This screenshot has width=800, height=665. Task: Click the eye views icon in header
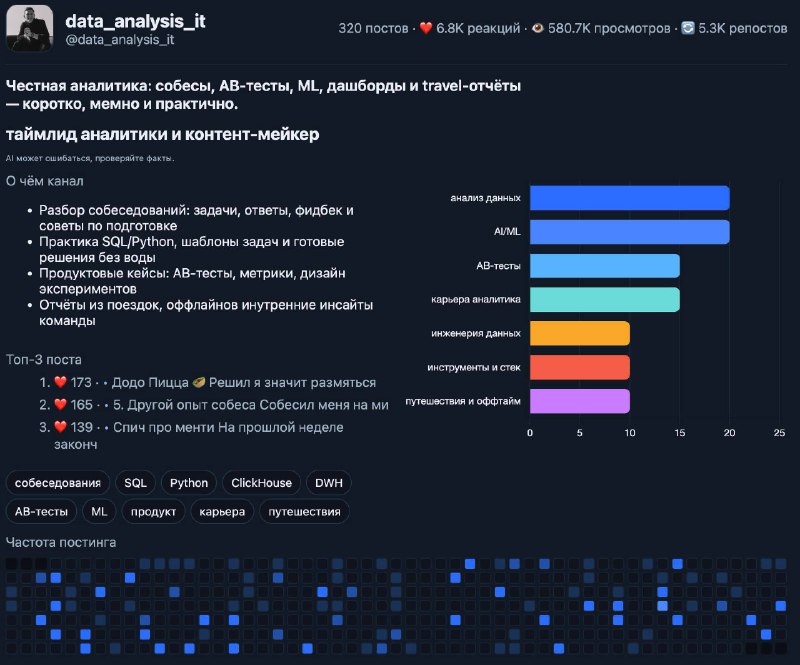pyautogui.click(x=538, y=28)
